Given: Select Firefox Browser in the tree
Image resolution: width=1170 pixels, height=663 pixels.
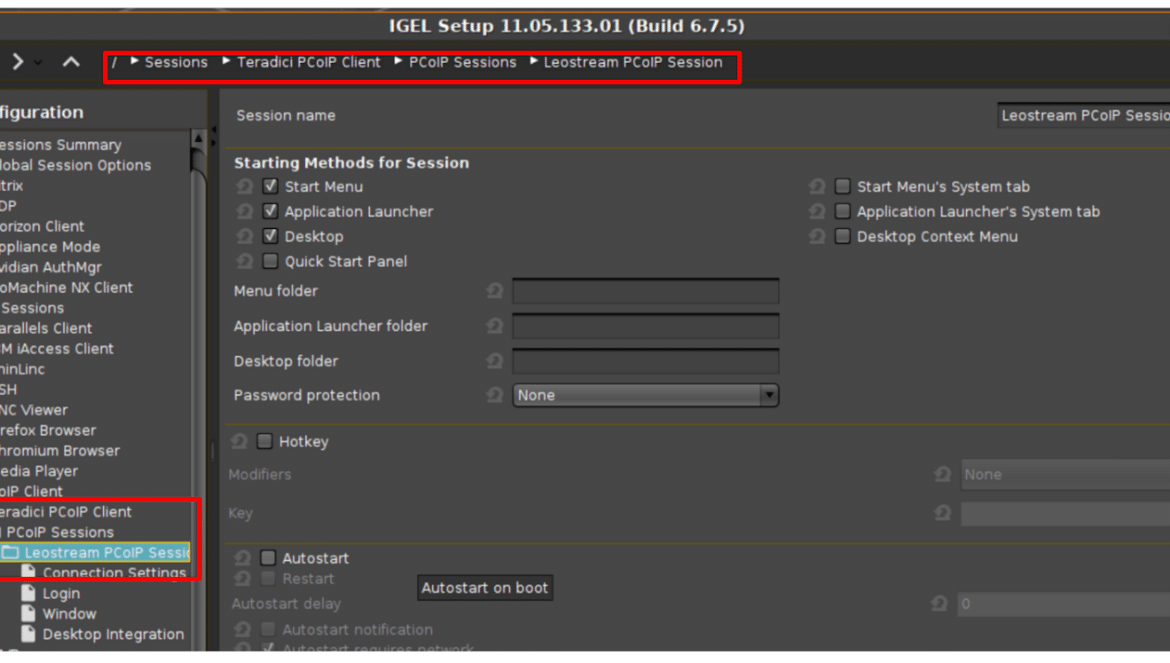Looking at the screenshot, I should click(x=48, y=430).
